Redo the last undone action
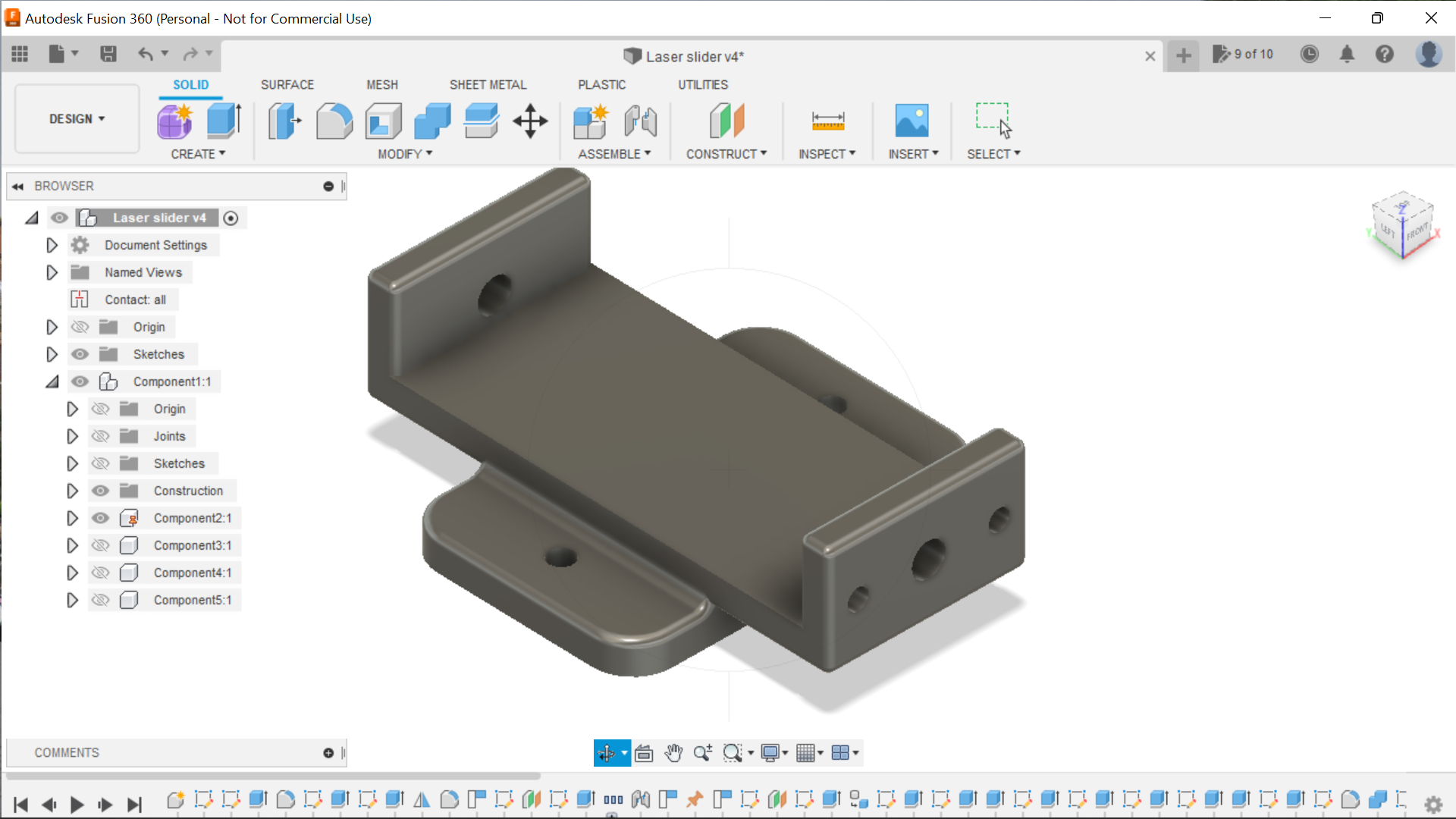Viewport: 1456px width, 819px height. pos(190,54)
